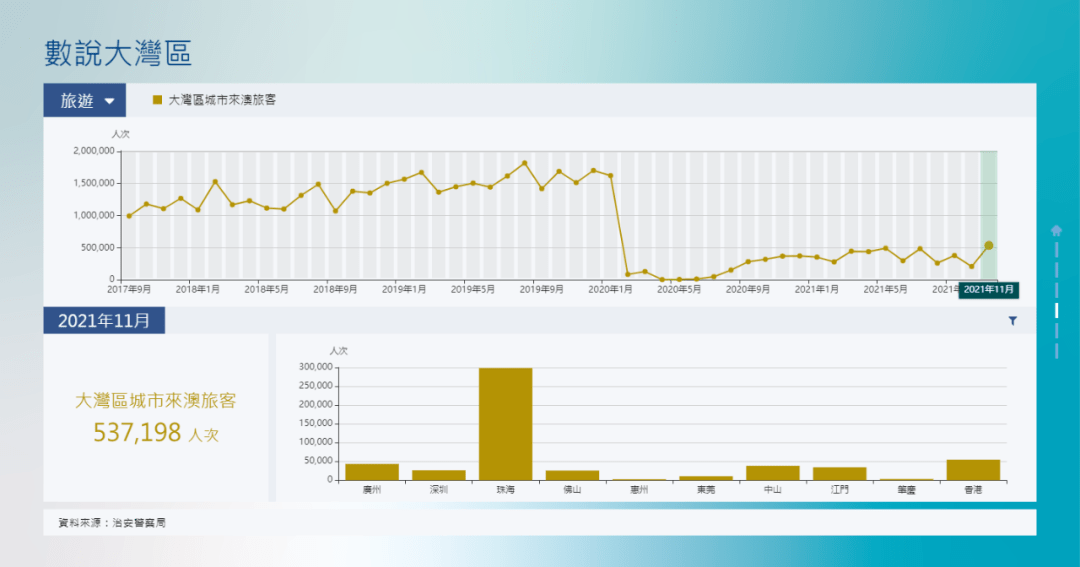Select the 中山 bar
1080x567 pixels.
click(772, 472)
